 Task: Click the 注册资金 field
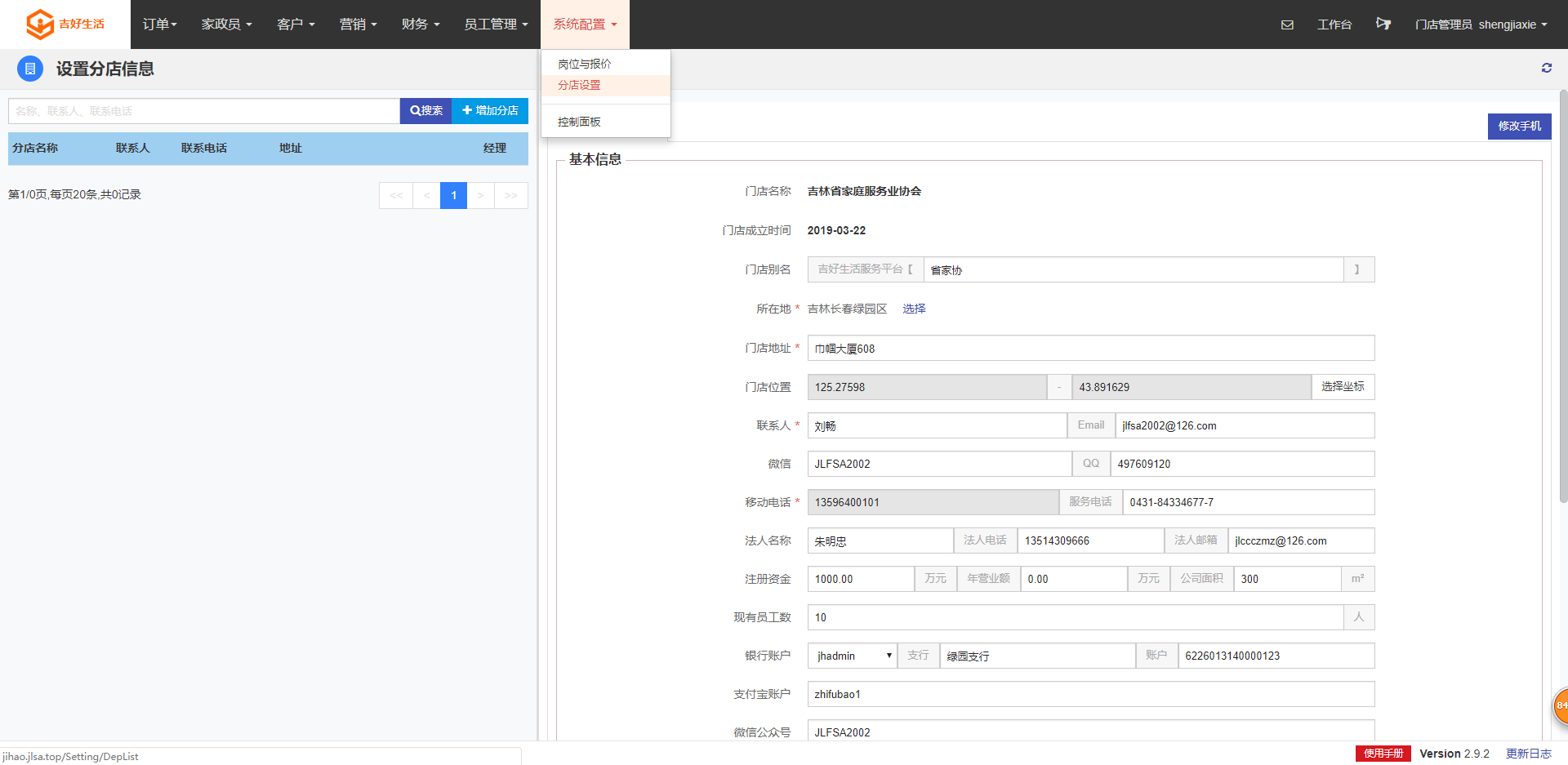(861, 579)
